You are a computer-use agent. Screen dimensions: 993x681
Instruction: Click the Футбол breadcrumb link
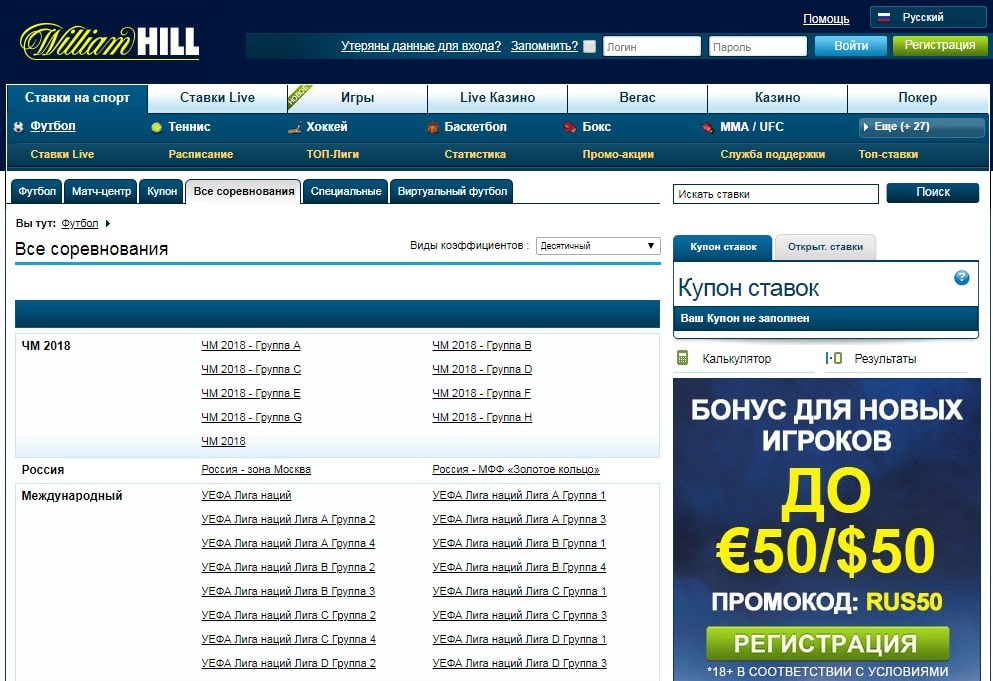(x=80, y=224)
